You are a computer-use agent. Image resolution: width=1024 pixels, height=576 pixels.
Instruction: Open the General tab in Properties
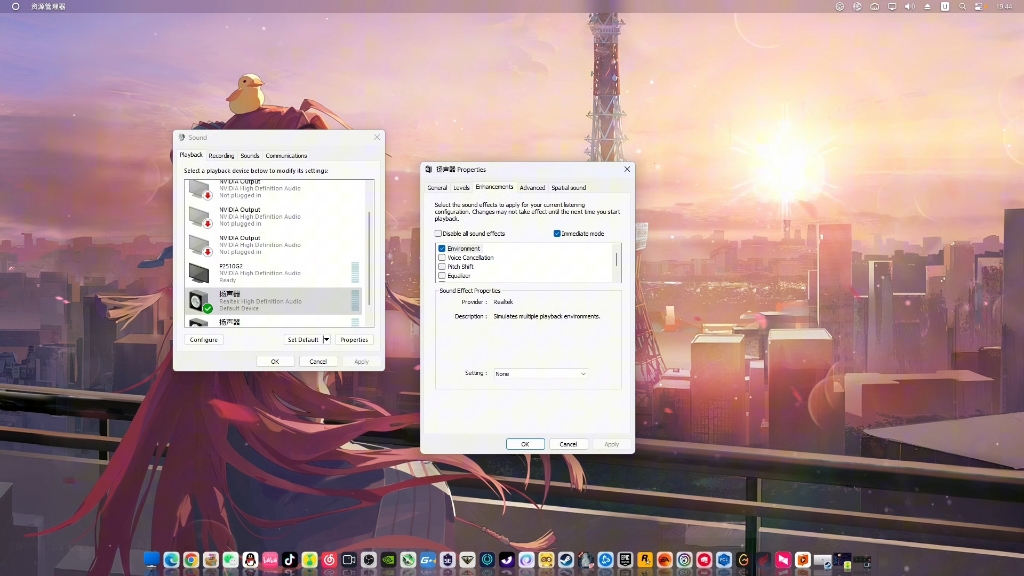coord(437,187)
